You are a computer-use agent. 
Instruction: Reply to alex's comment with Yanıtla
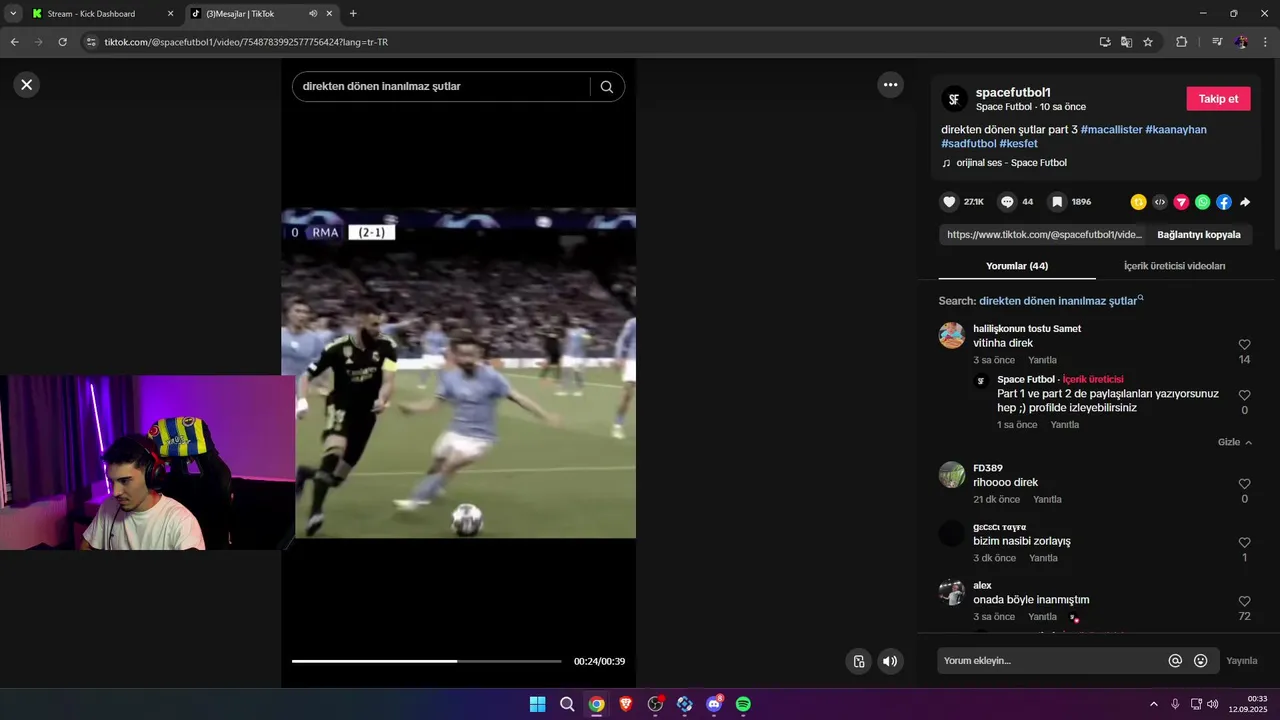click(x=1042, y=617)
